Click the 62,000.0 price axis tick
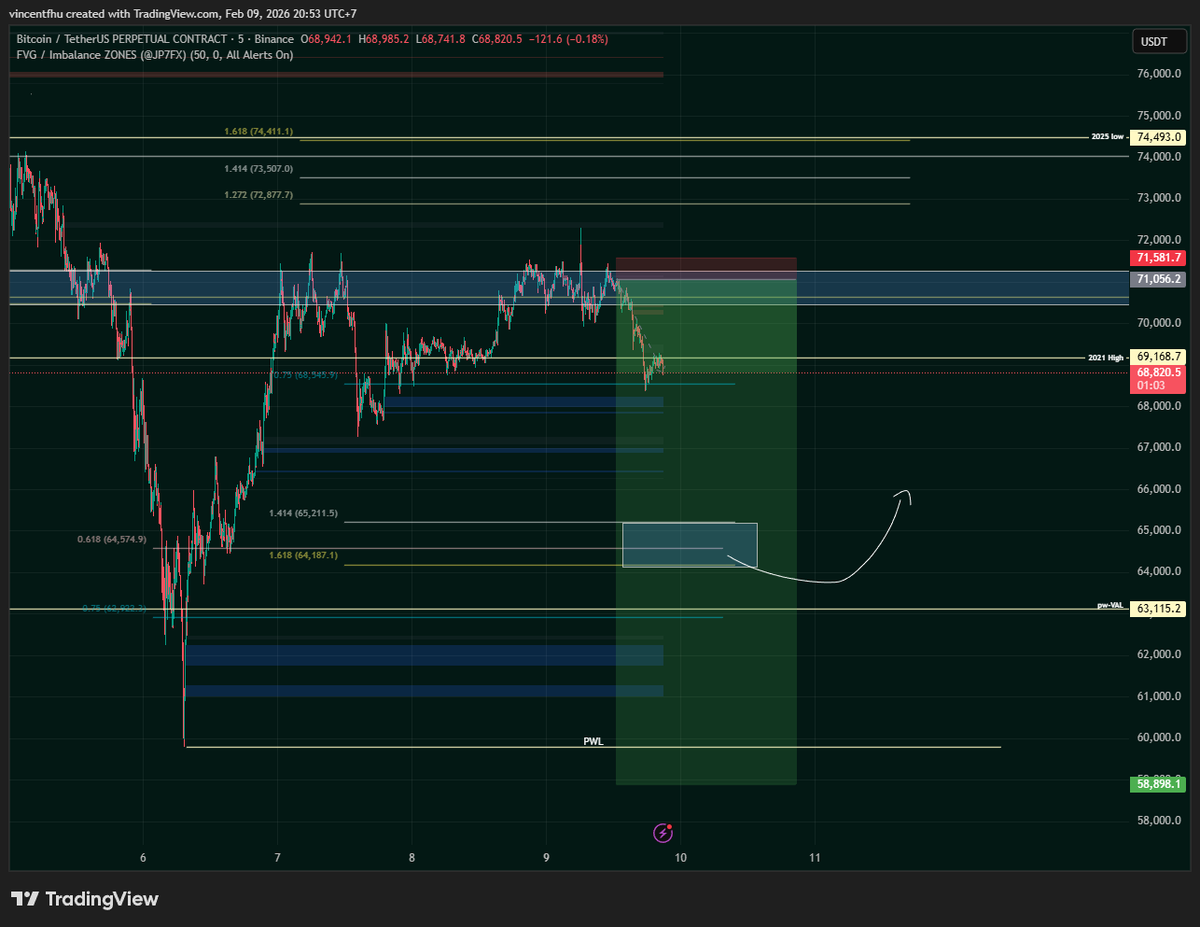The image size is (1200, 927). click(1159, 654)
